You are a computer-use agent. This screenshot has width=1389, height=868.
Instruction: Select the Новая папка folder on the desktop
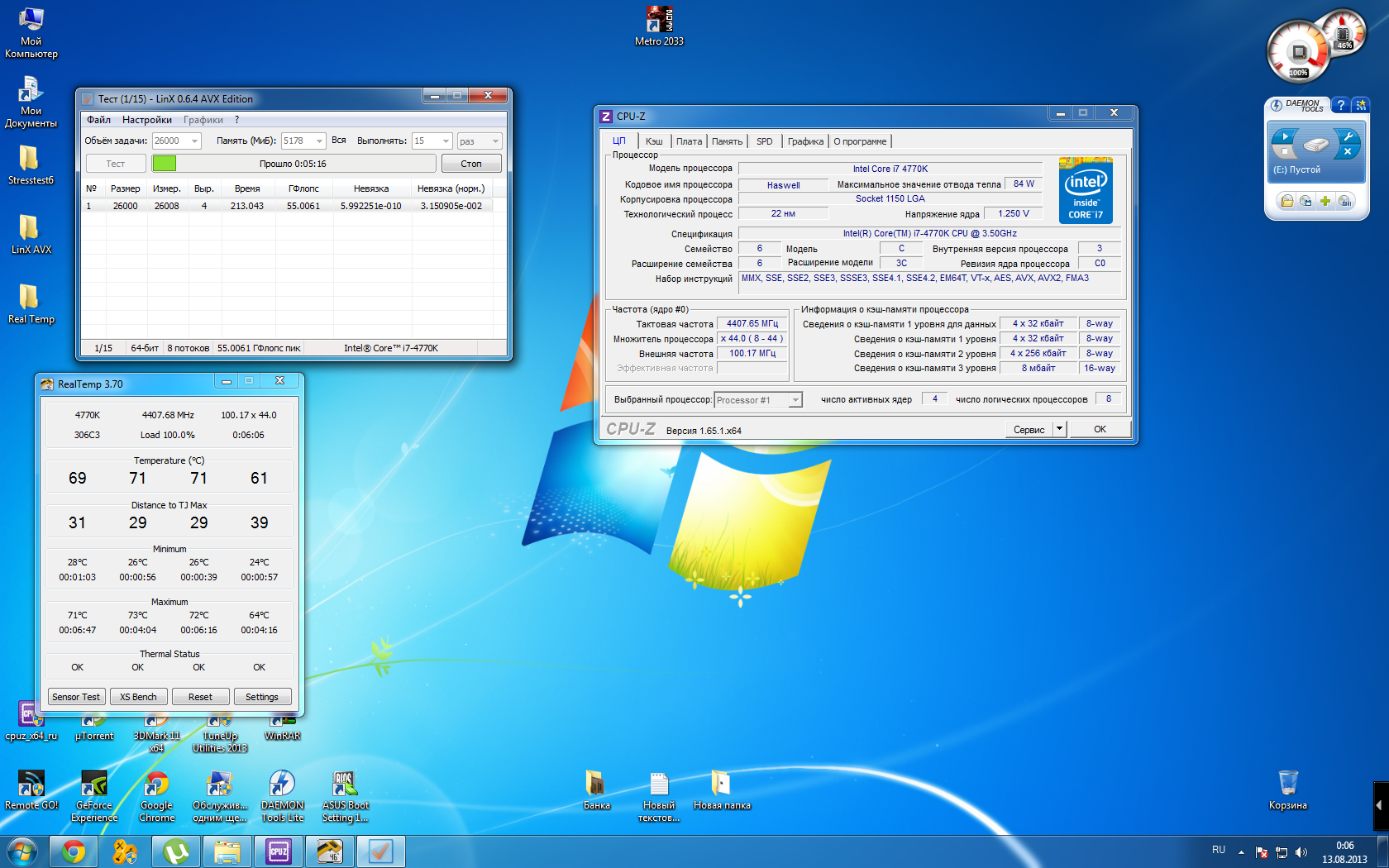[722, 790]
